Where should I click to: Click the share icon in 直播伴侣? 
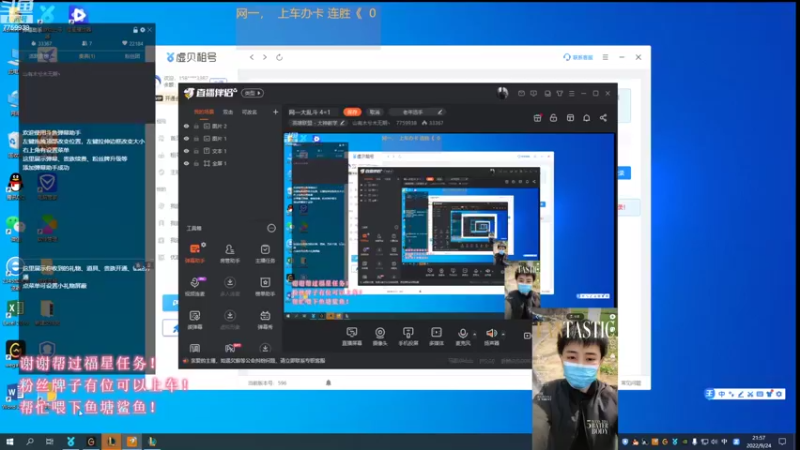click(603, 118)
